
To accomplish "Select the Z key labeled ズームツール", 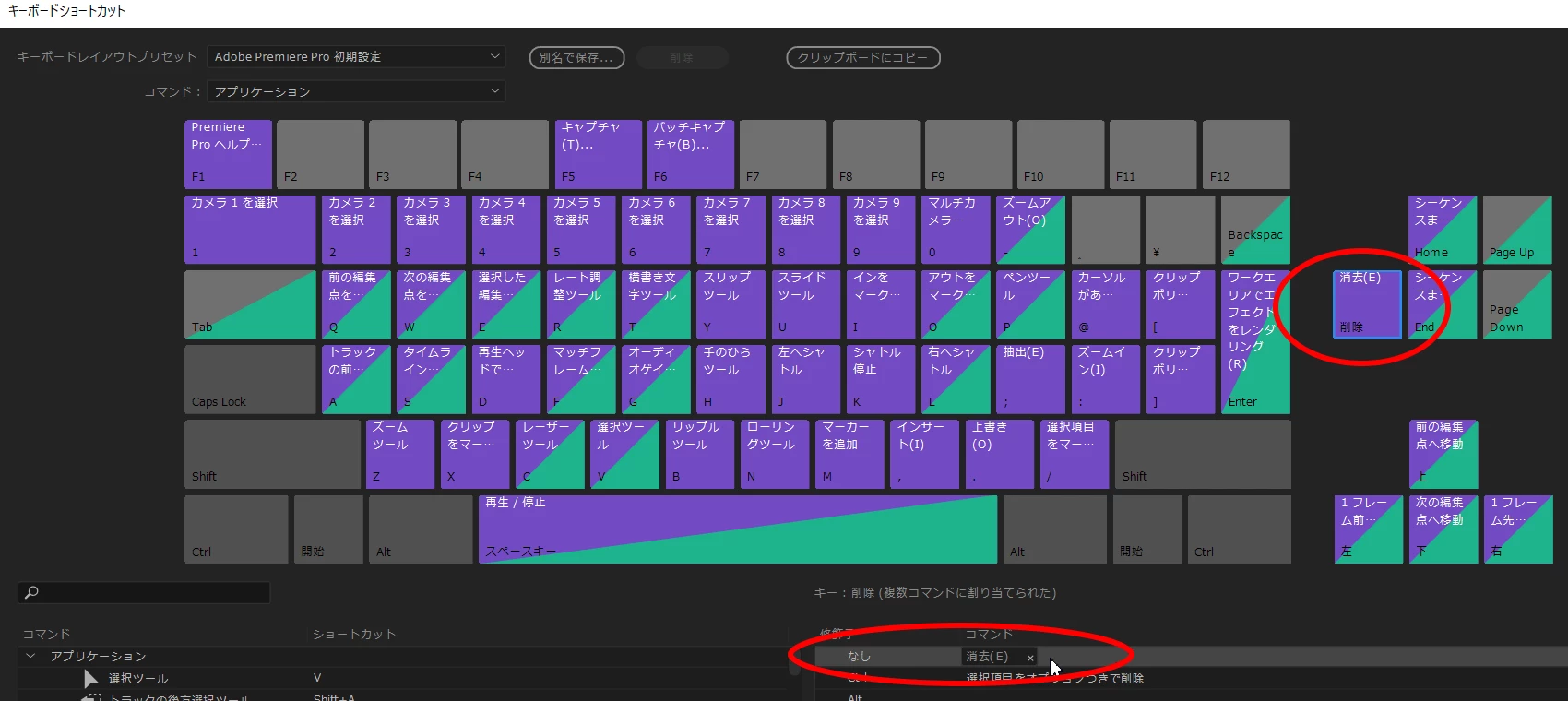I will [399, 454].
